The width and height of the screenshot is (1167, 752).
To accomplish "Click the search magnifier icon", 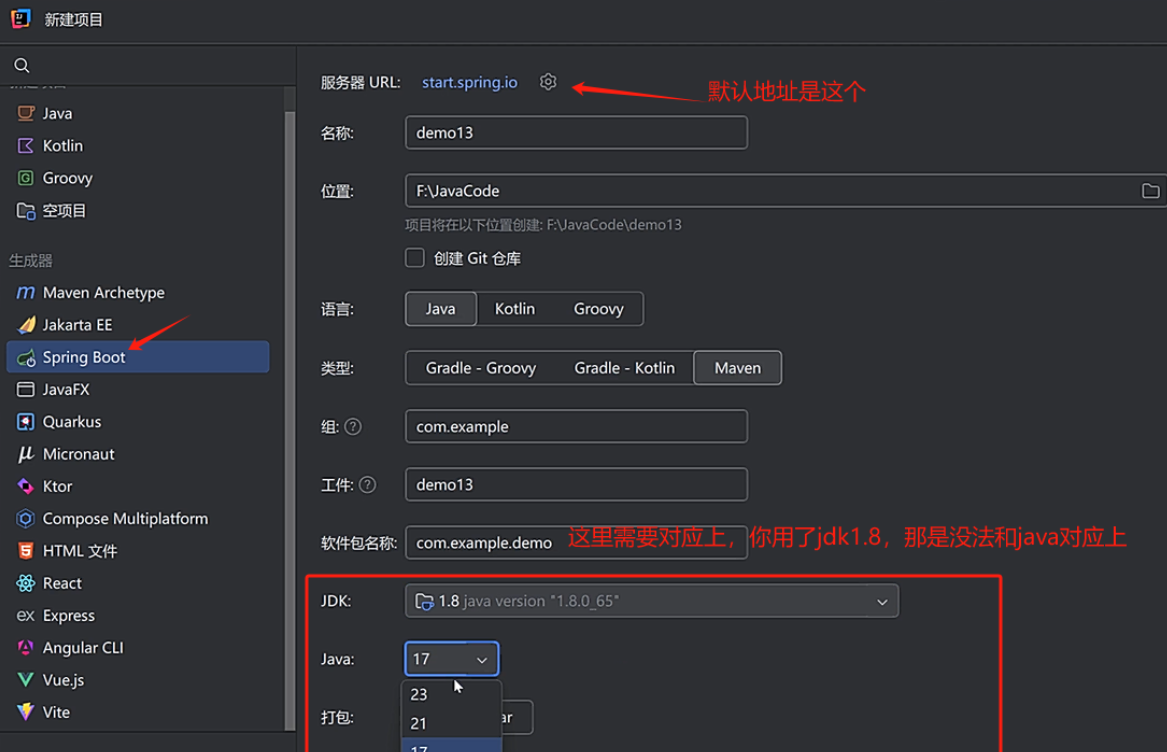I will pos(22,66).
